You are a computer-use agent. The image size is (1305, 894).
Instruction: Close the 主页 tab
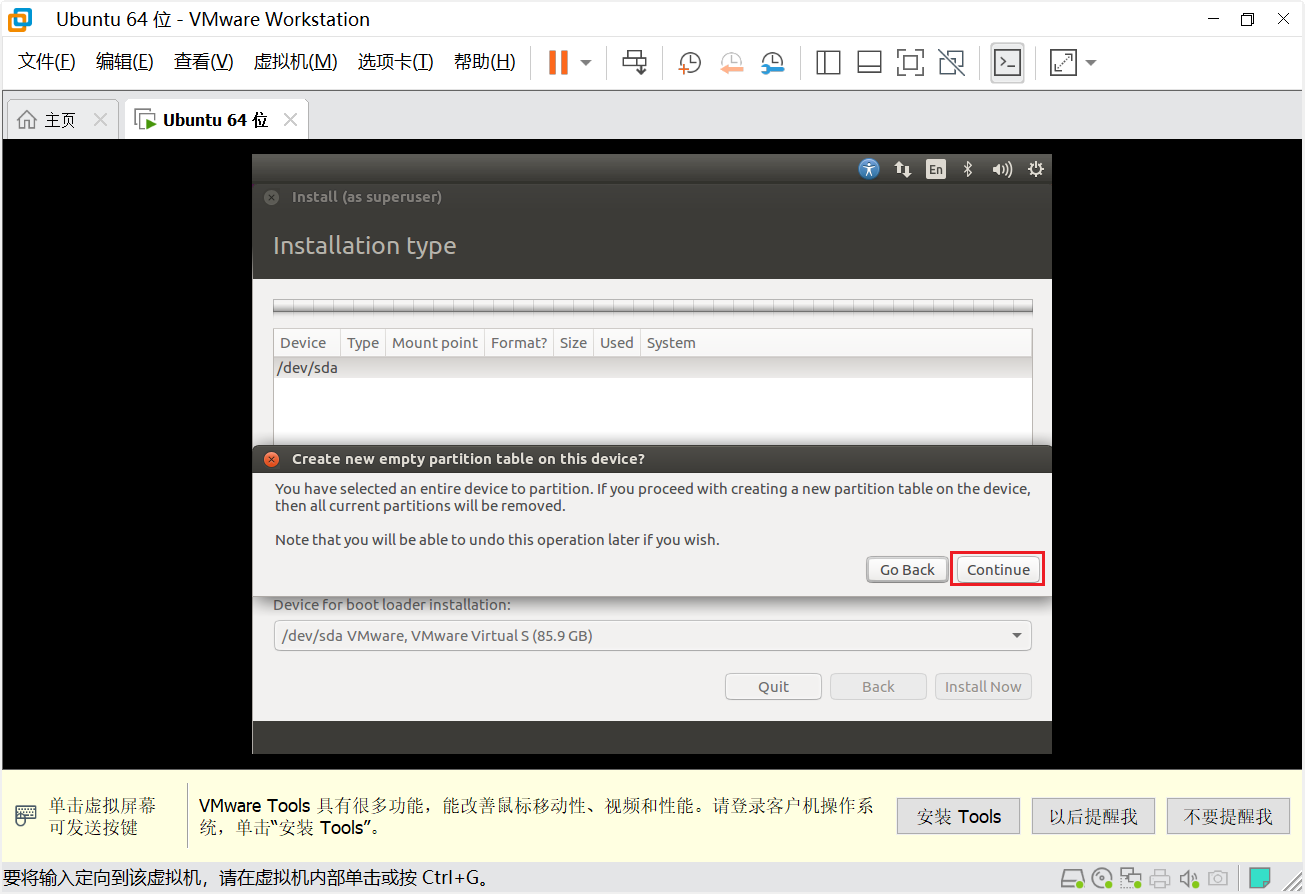[x=100, y=120]
